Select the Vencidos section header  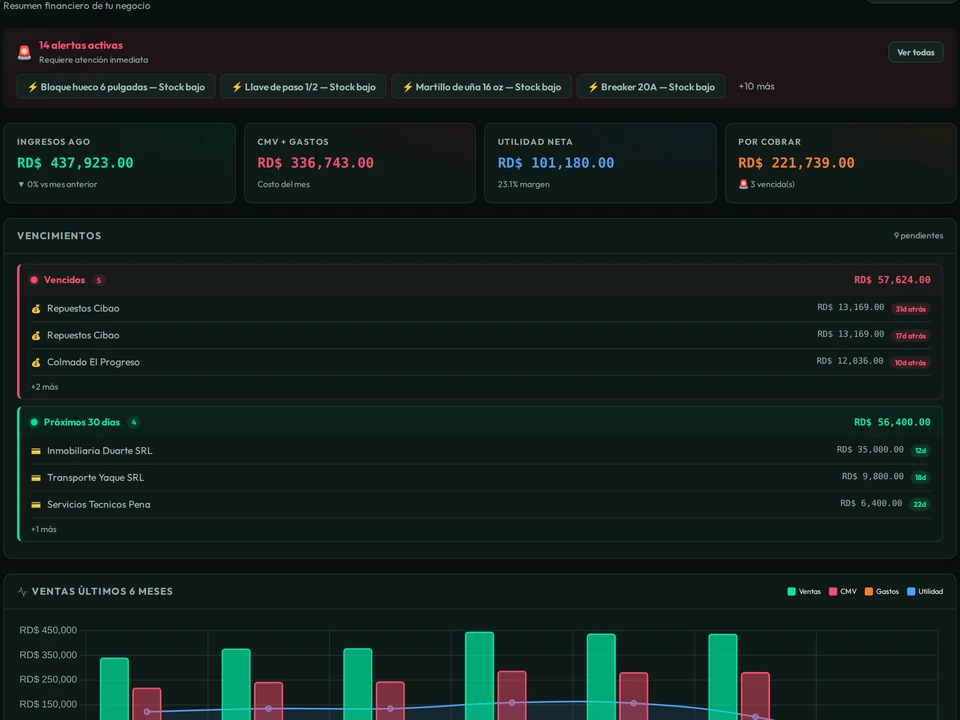[x=481, y=280]
